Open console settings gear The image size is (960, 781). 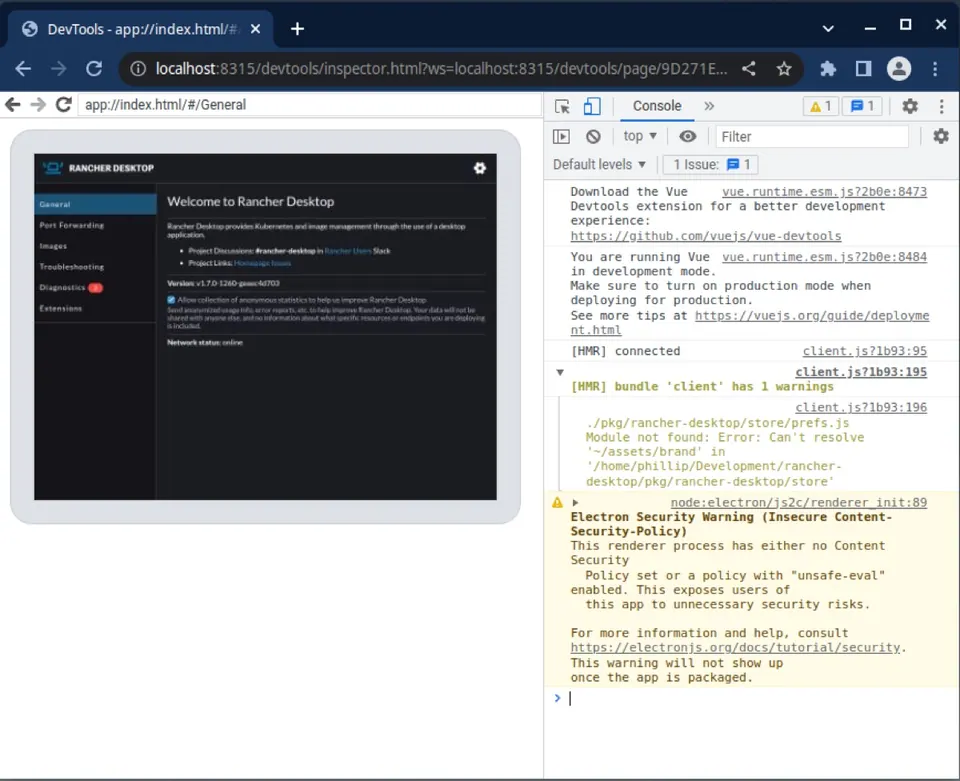[x=941, y=136]
